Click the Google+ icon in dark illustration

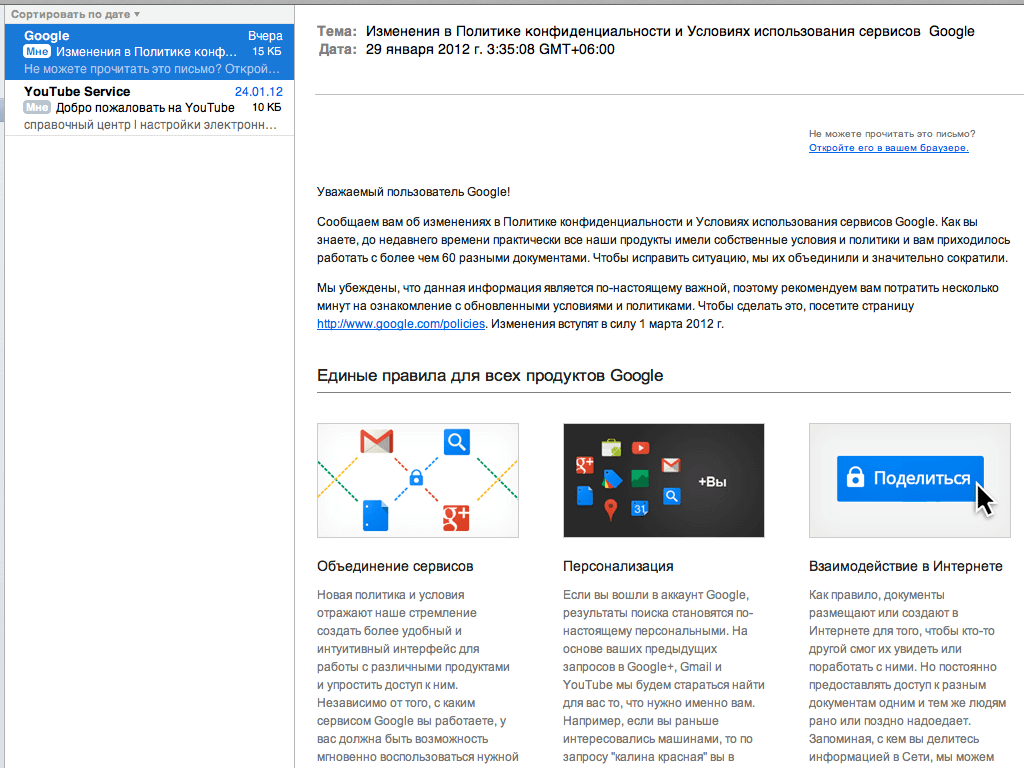point(584,465)
